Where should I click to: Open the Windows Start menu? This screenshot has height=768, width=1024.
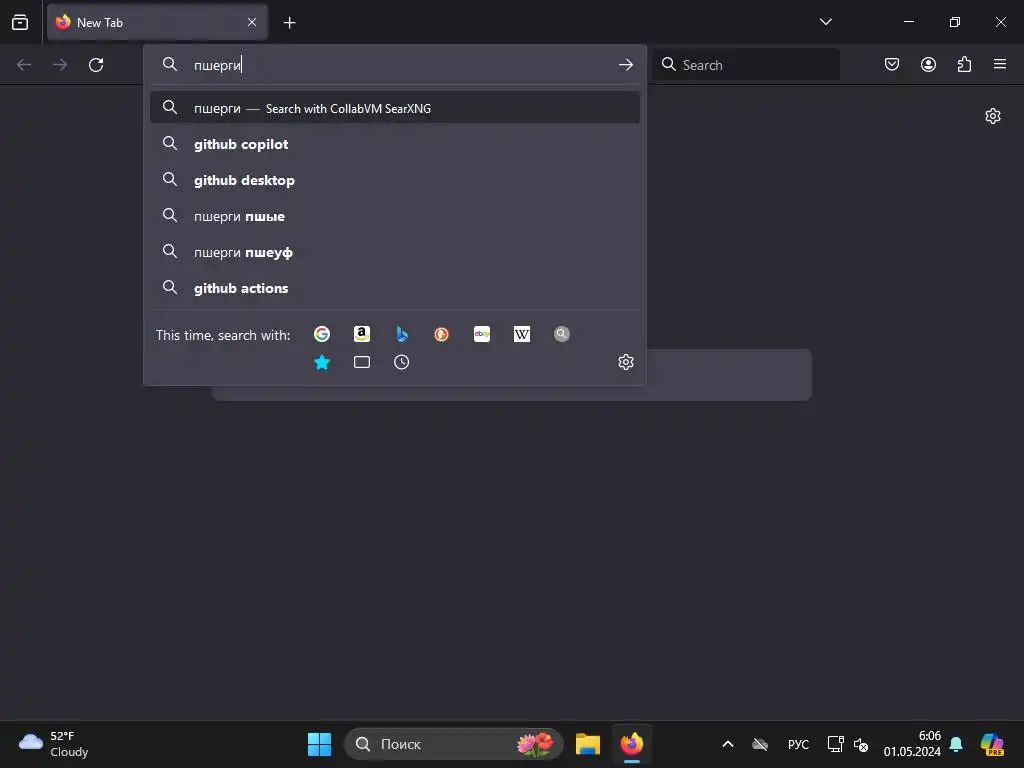pos(319,744)
